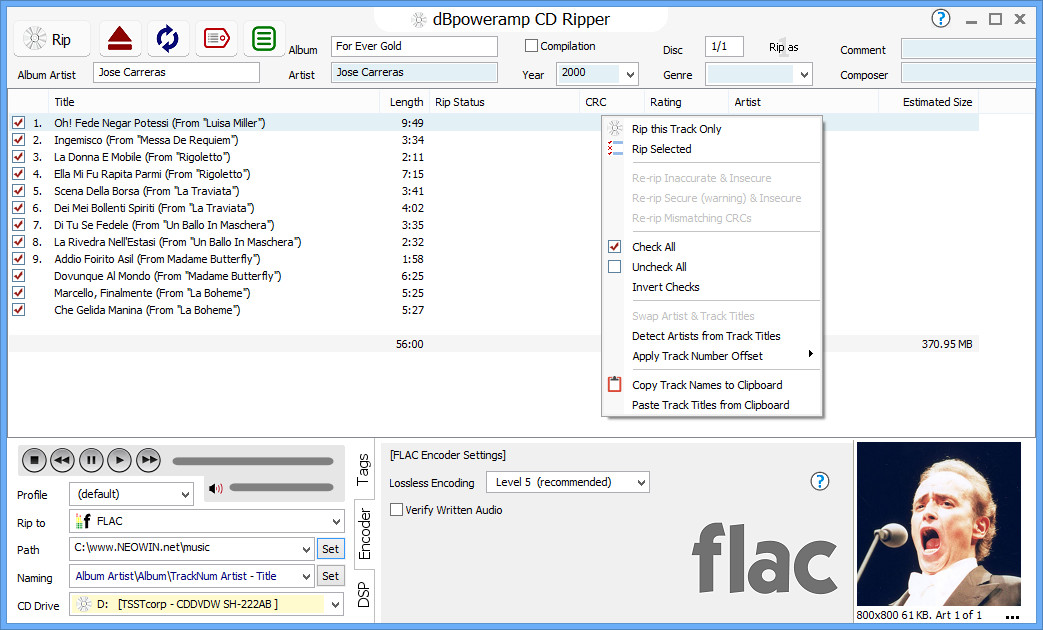The width and height of the screenshot is (1043, 630).
Task: Click the eject disc icon
Action: [119, 38]
